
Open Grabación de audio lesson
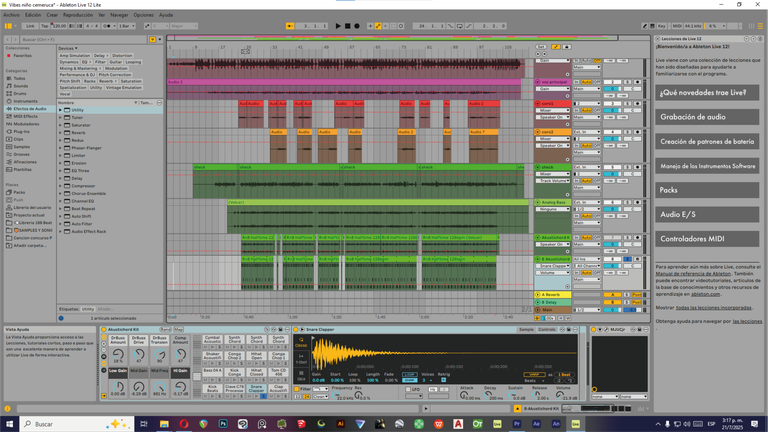(707, 117)
